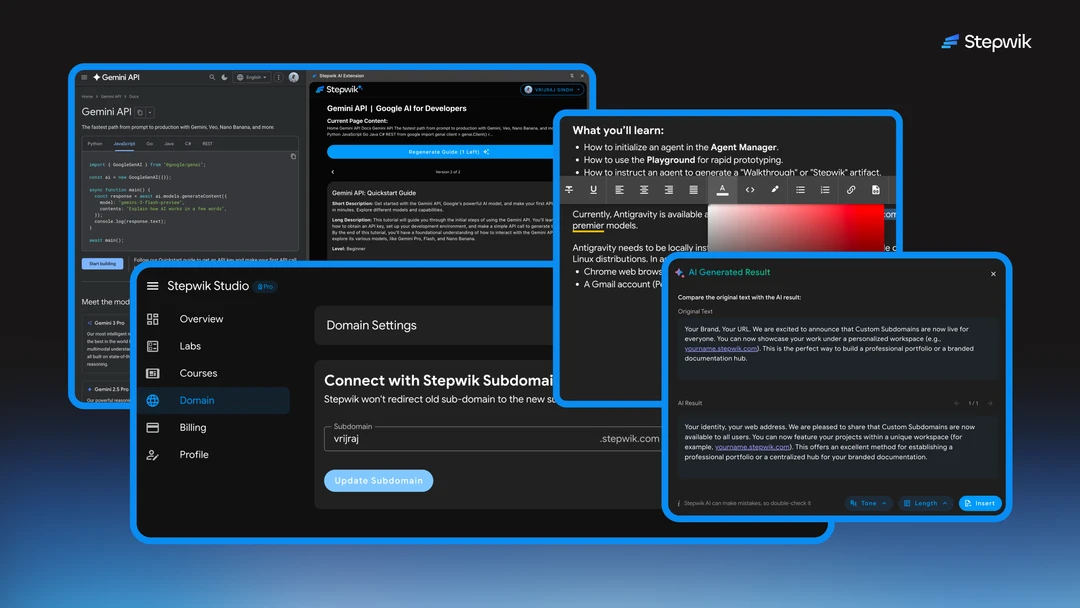This screenshot has height=608, width=1080.
Task: Apply underline formatting in editor toolbar
Action: [594, 190]
